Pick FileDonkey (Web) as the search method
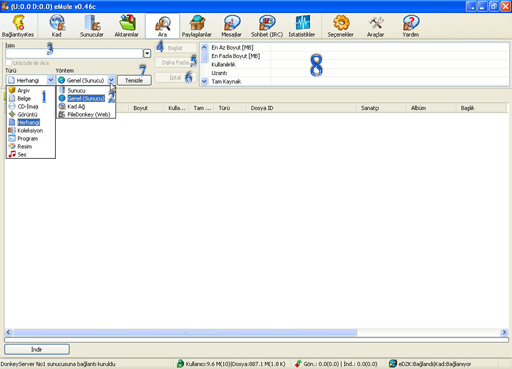The height and width of the screenshot is (369, 512). point(86,114)
